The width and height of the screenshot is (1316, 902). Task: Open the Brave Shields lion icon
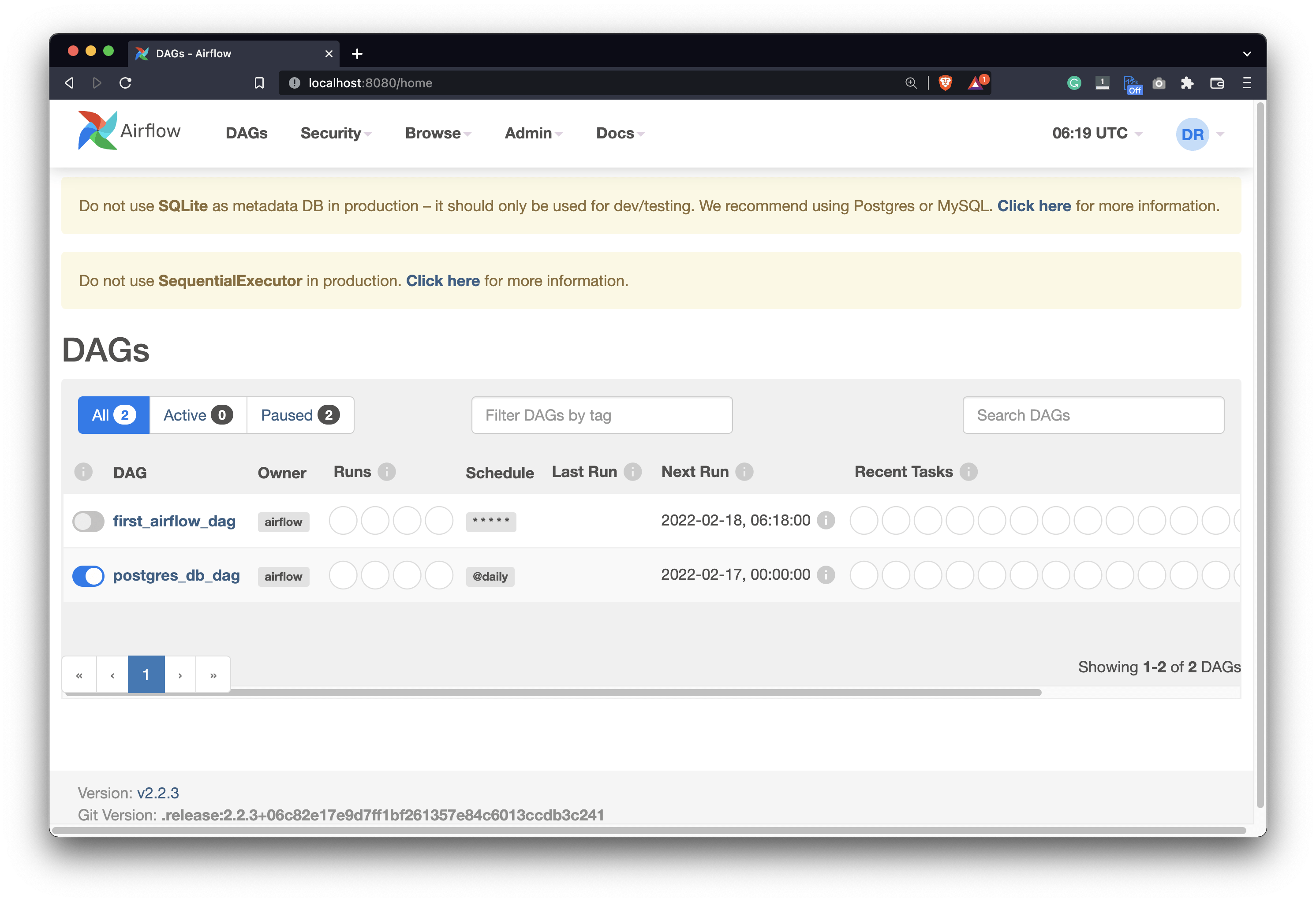tap(945, 83)
